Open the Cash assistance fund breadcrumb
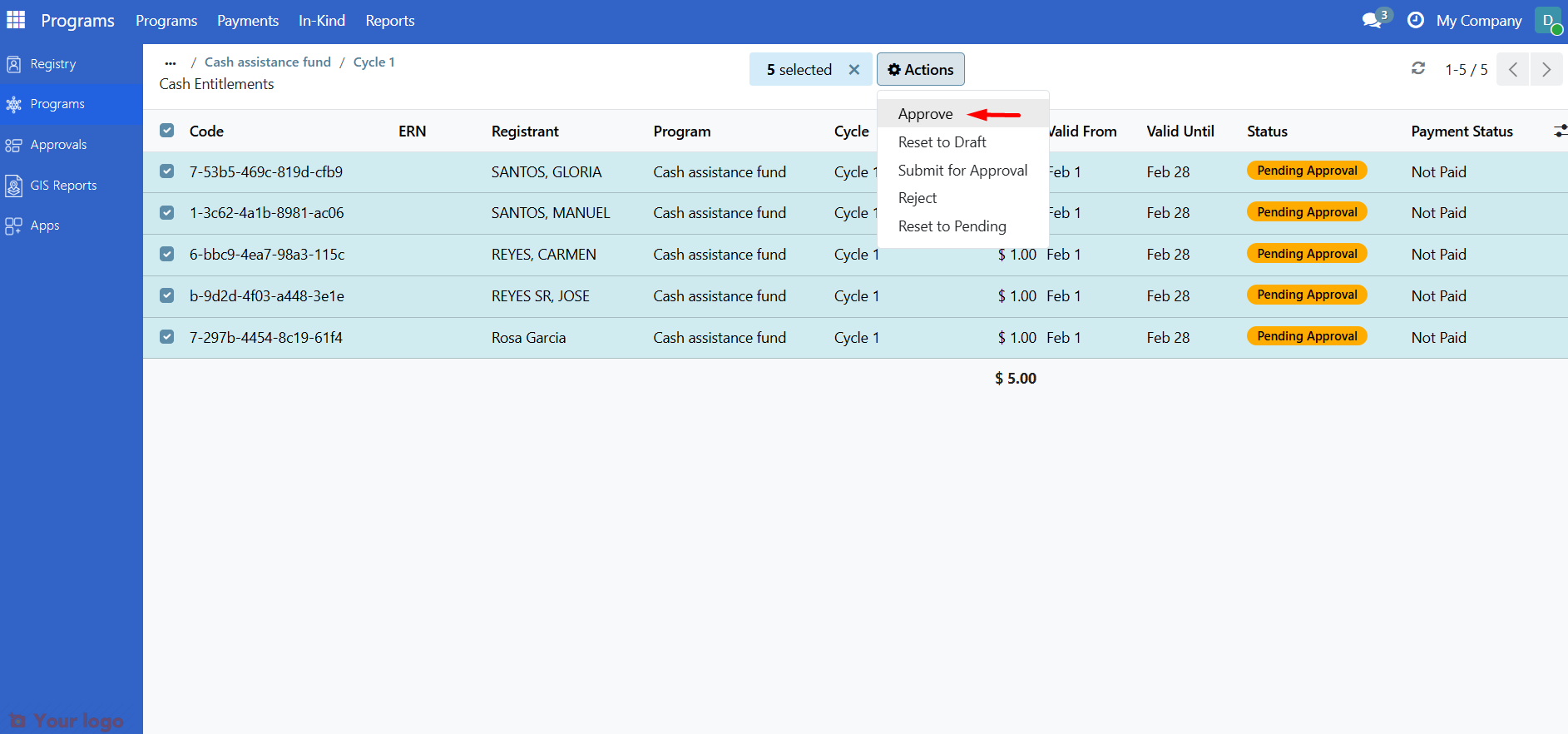The image size is (1568, 734). coord(267,62)
